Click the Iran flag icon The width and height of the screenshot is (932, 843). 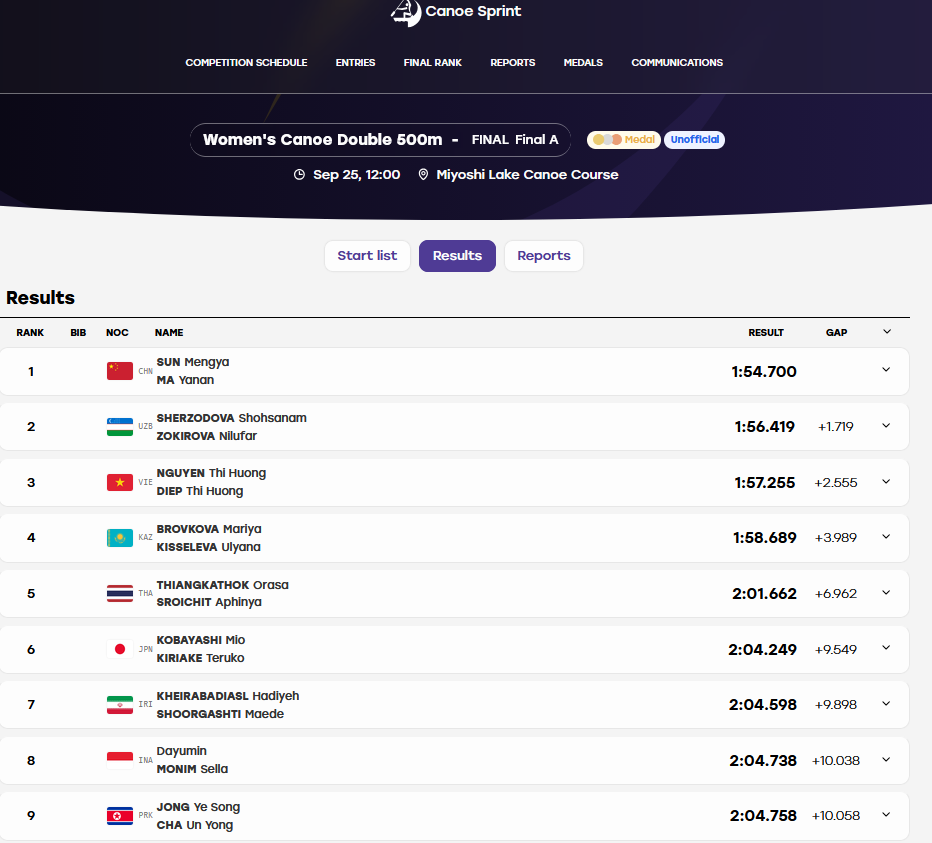tap(119, 704)
